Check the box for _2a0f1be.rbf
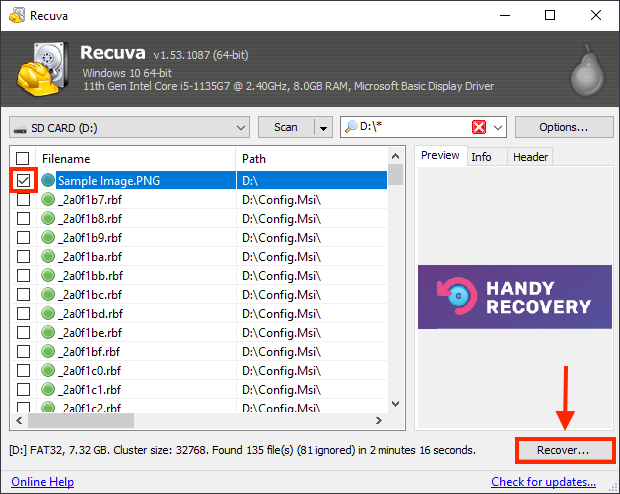 click(23, 332)
